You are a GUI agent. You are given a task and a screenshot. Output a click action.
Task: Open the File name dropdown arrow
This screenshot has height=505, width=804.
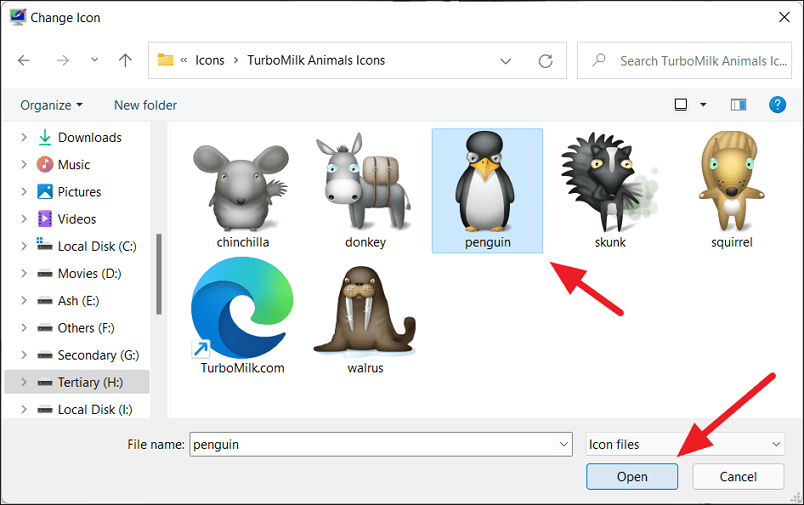pos(564,445)
